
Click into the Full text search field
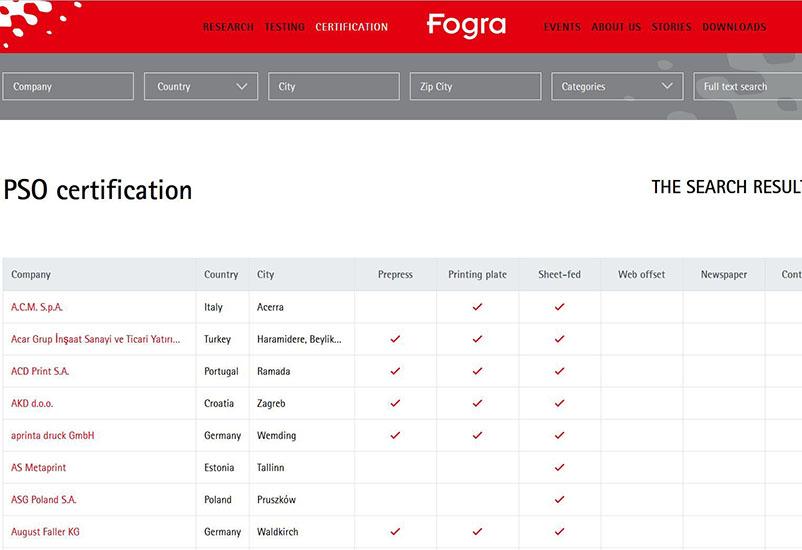click(x=747, y=87)
